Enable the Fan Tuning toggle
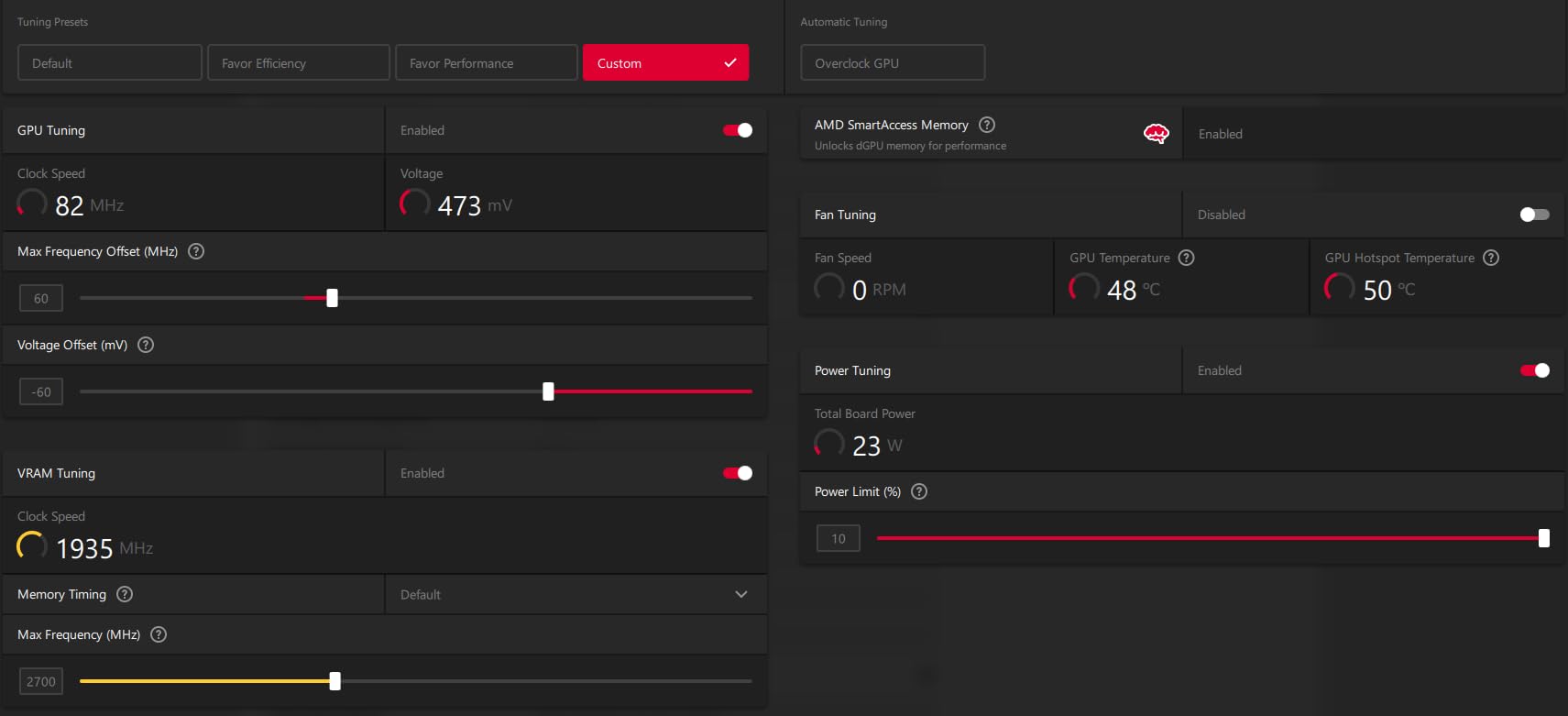The image size is (1568, 716). [1534, 215]
